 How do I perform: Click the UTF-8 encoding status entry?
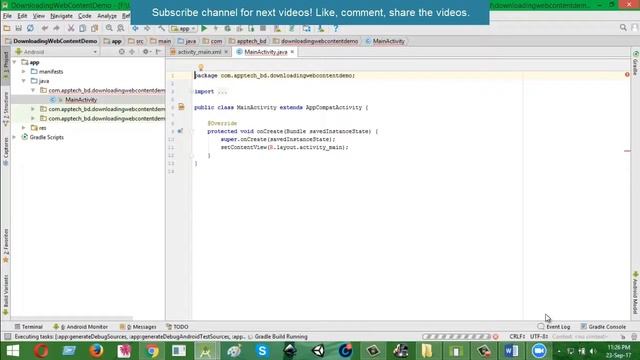pos(539,337)
